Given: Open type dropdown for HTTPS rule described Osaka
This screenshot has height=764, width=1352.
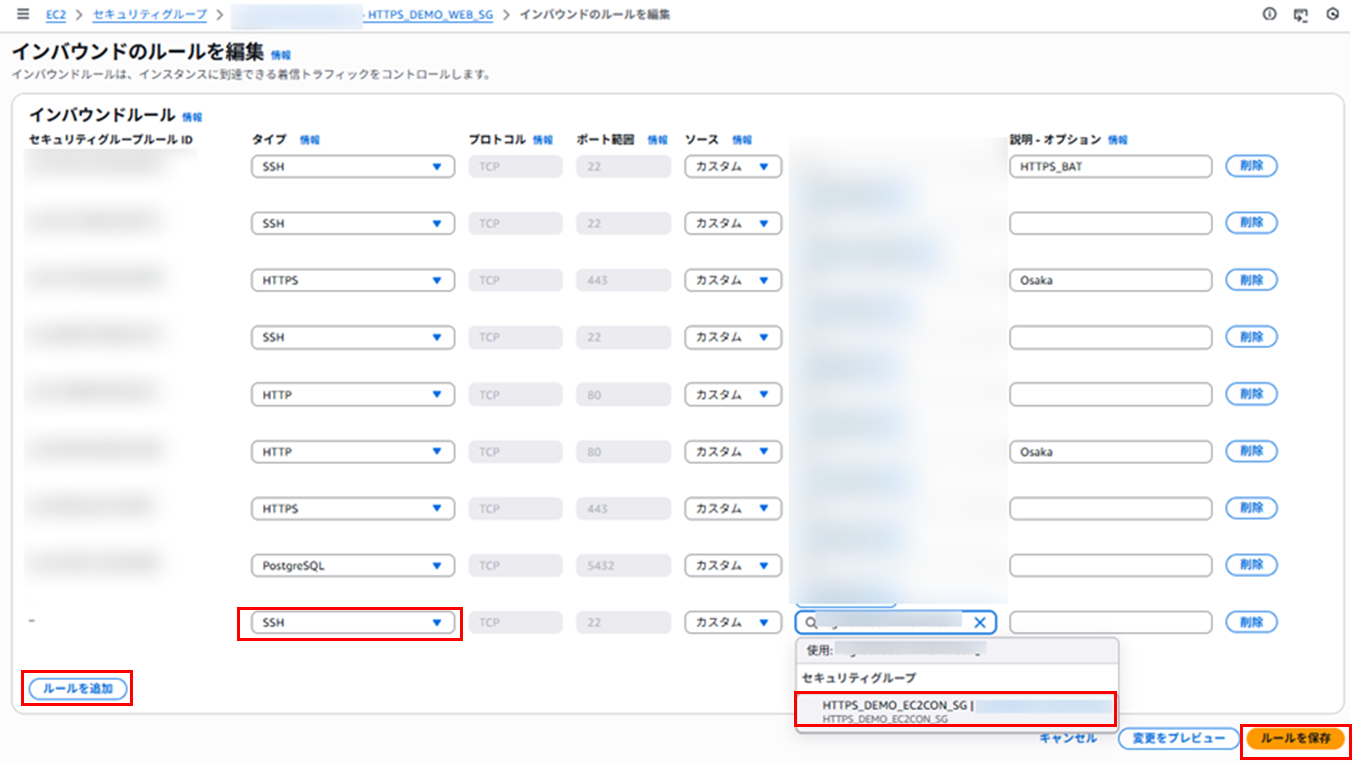Looking at the screenshot, I should pyautogui.click(x=353, y=281).
